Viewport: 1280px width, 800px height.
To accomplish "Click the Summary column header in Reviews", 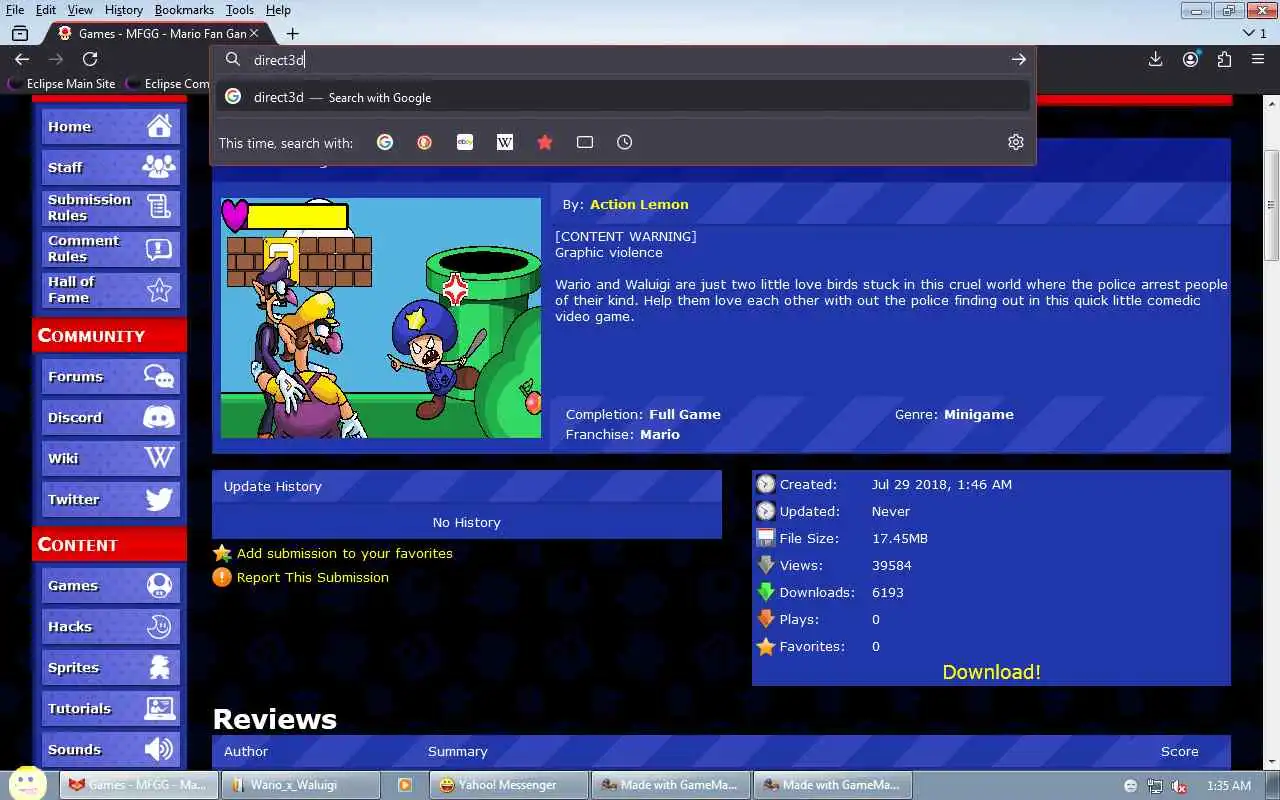I will tap(458, 751).
